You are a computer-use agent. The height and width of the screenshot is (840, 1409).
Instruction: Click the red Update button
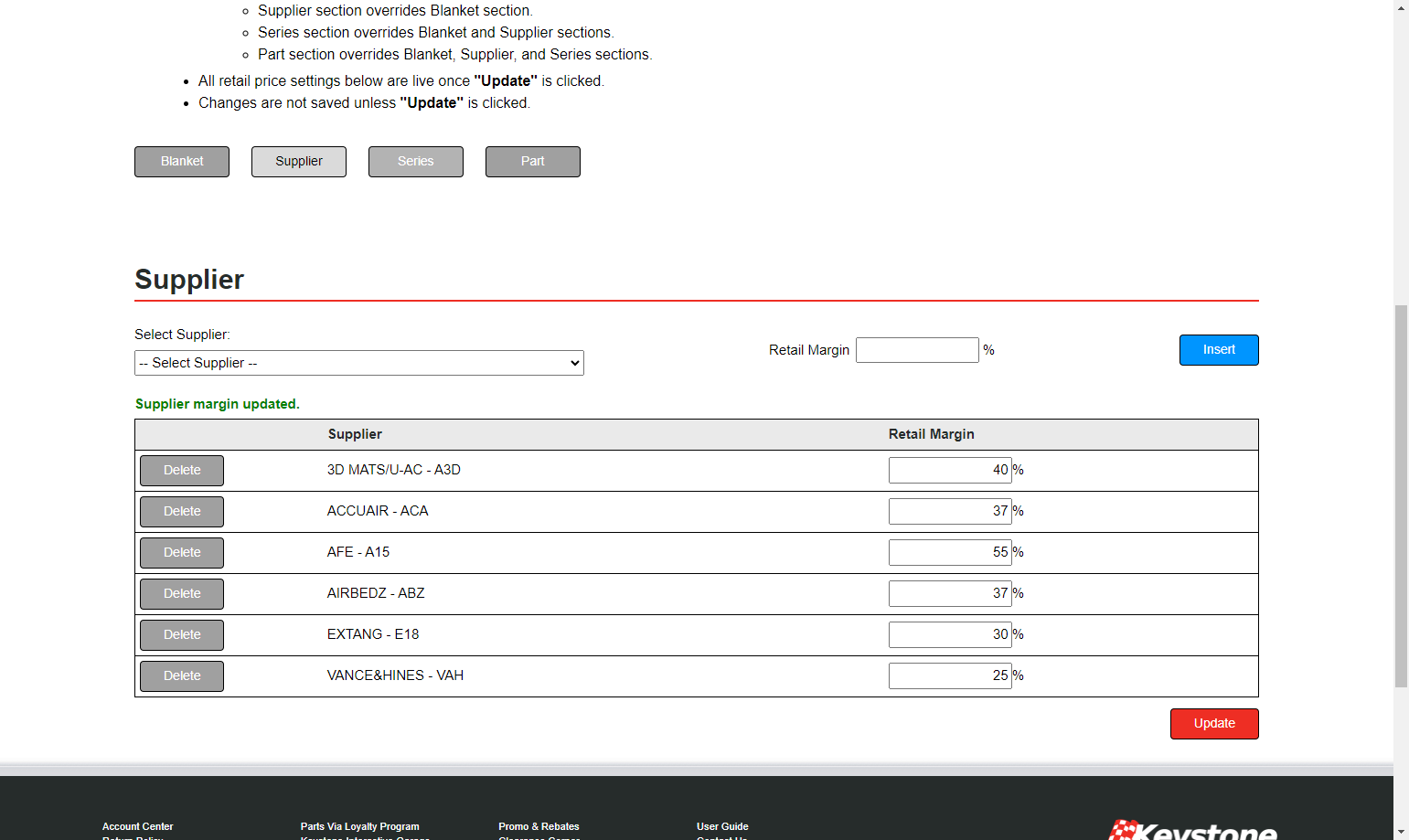pos(1214,724)
